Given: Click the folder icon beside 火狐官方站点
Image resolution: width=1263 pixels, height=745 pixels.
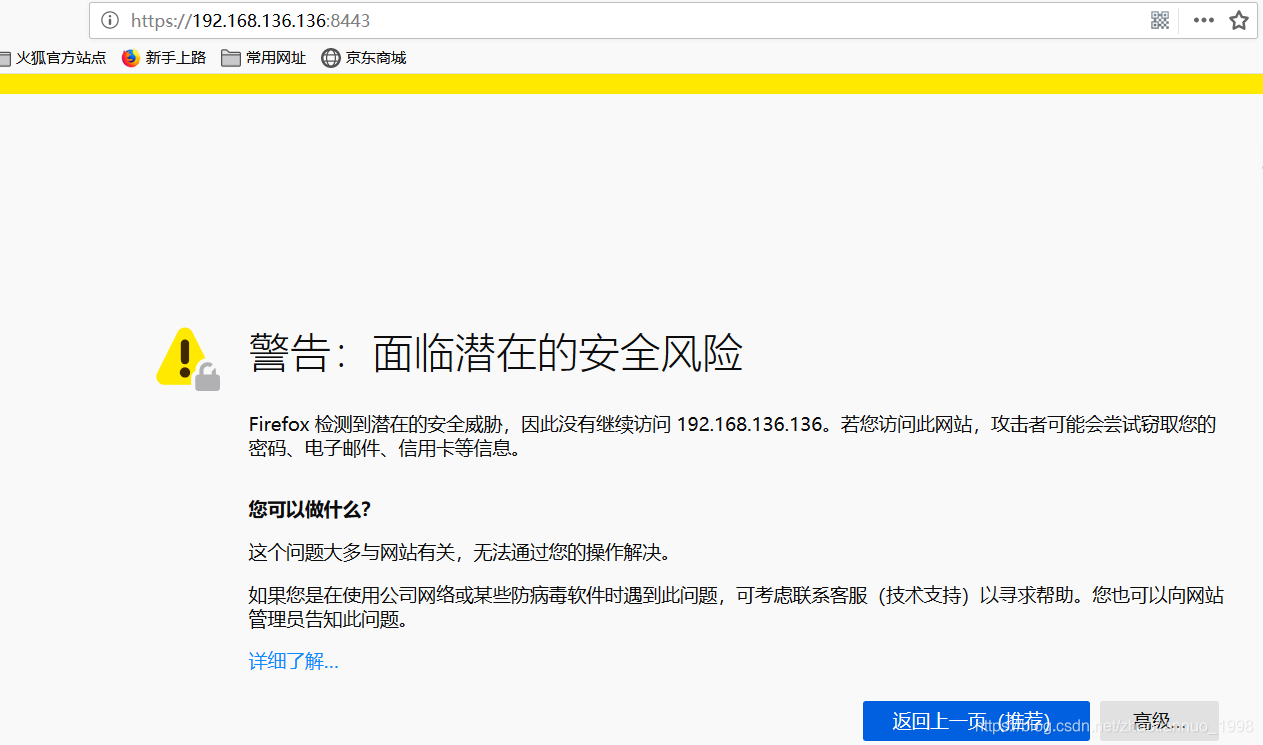Looking at the screenshot, I should [x=6, y=57].
